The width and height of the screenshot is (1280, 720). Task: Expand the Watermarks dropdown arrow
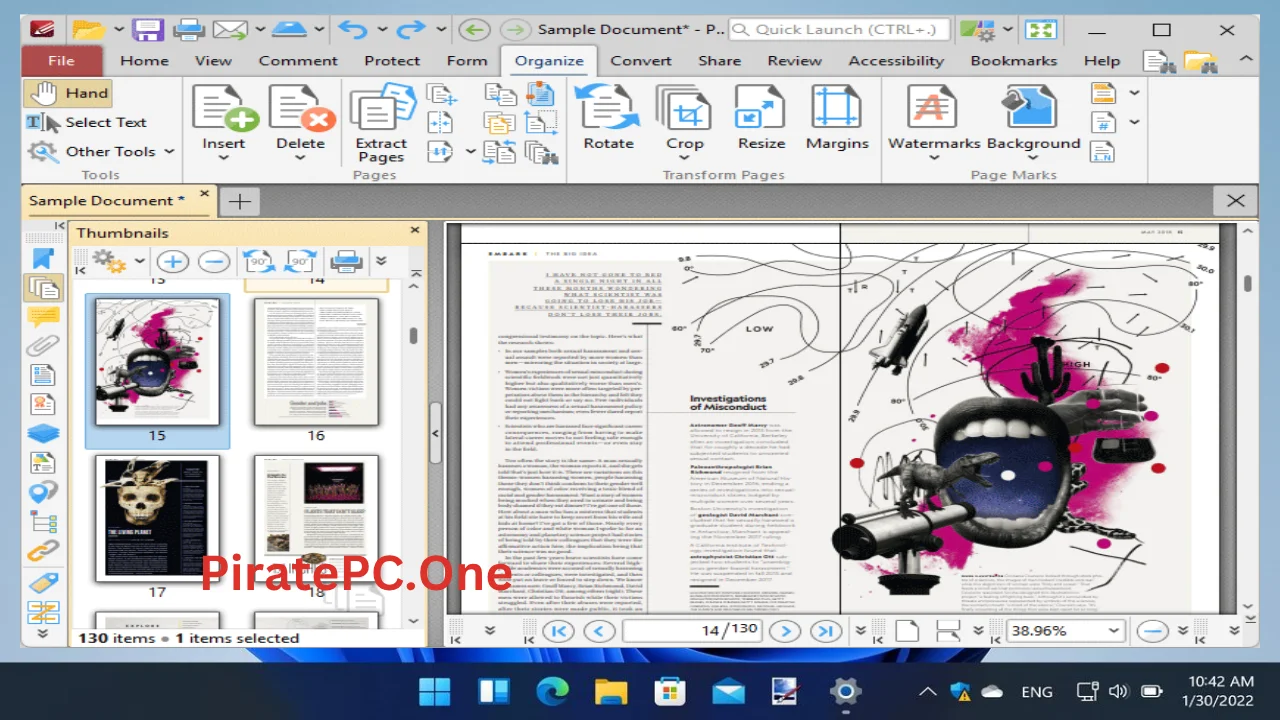pos(933,158)
